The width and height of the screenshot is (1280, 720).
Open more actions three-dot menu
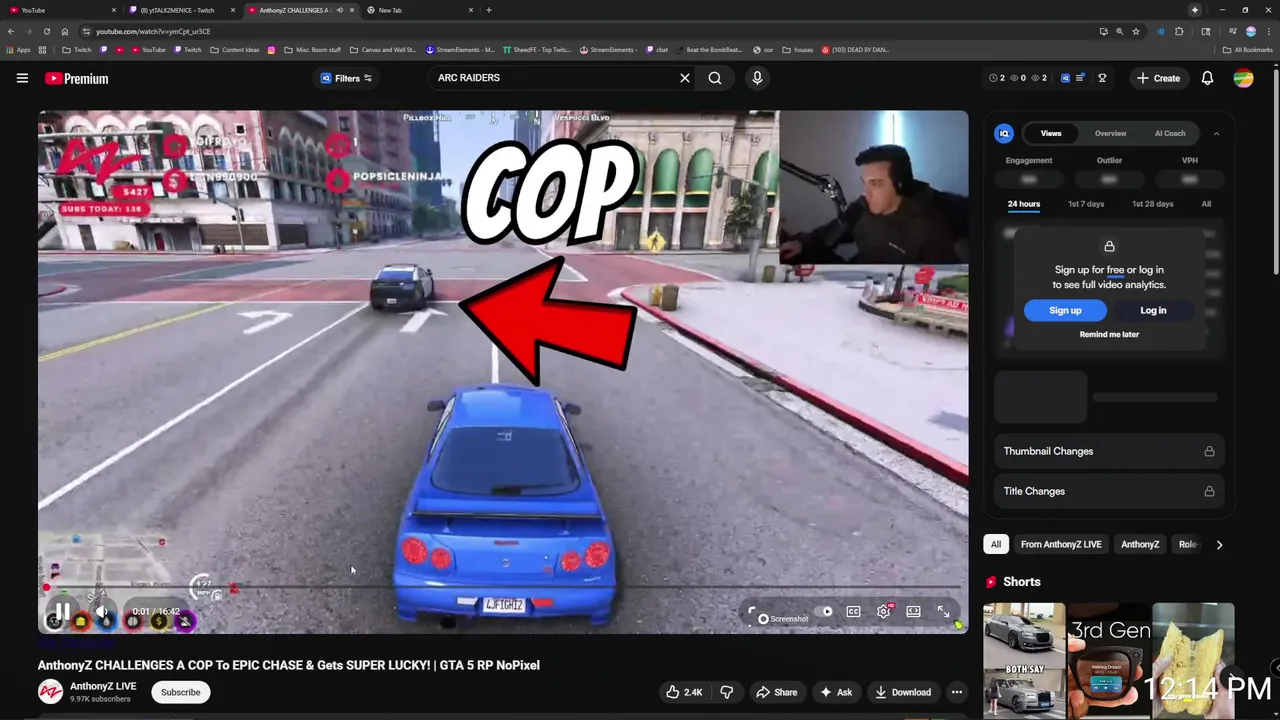[x=957, y=692]
